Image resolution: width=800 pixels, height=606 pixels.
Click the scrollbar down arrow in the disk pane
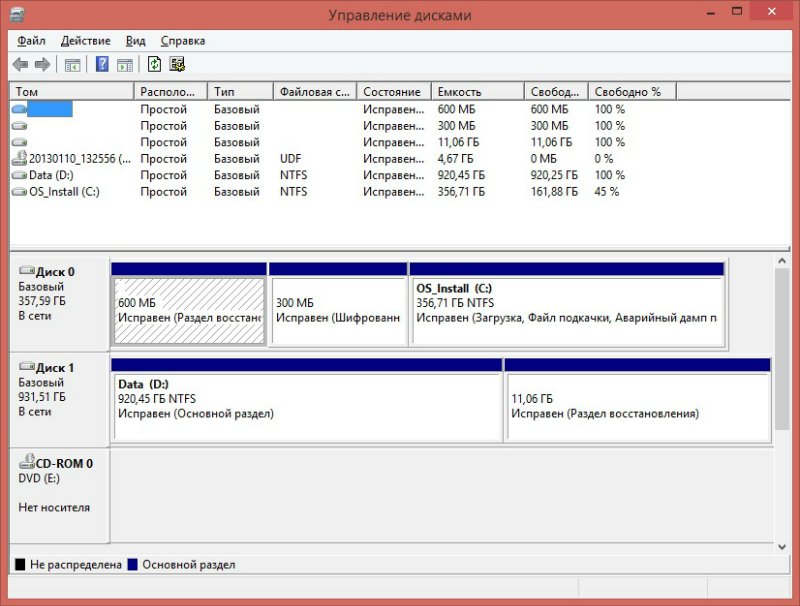pos(784,546)
